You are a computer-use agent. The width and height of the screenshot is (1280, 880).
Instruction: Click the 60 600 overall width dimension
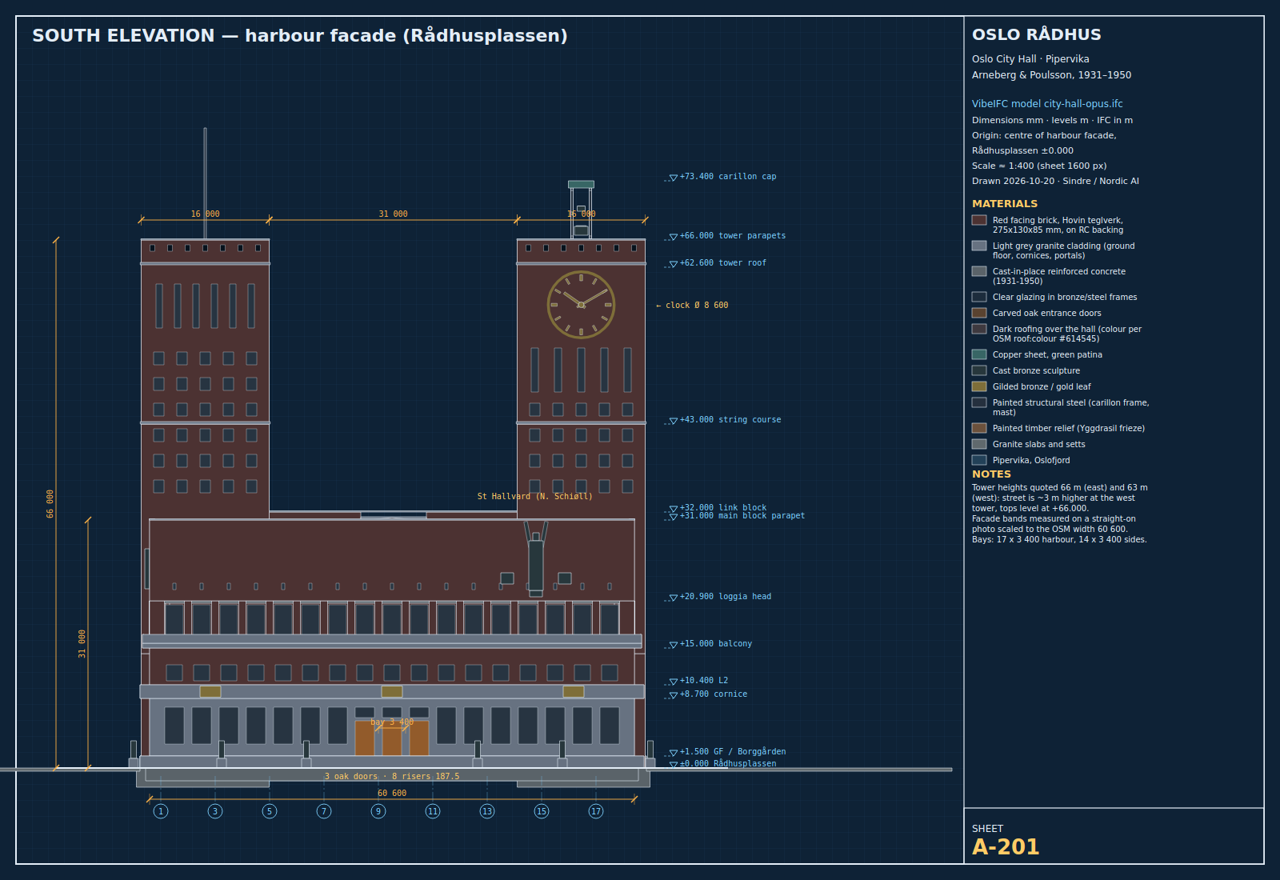[x=392, y=794]
